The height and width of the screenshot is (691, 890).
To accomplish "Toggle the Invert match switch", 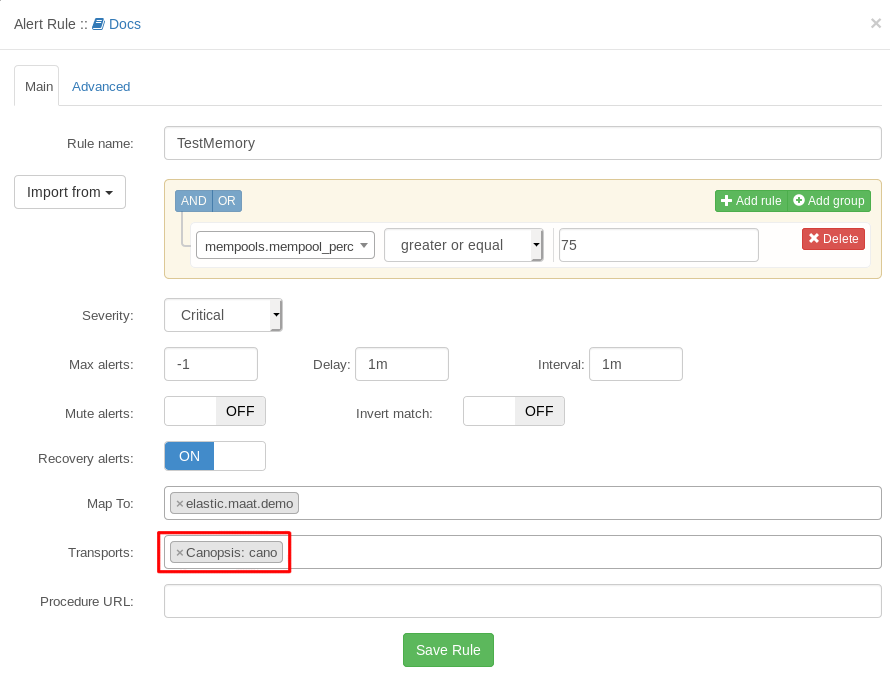I will pyautogui.click(x=514, y=411).
